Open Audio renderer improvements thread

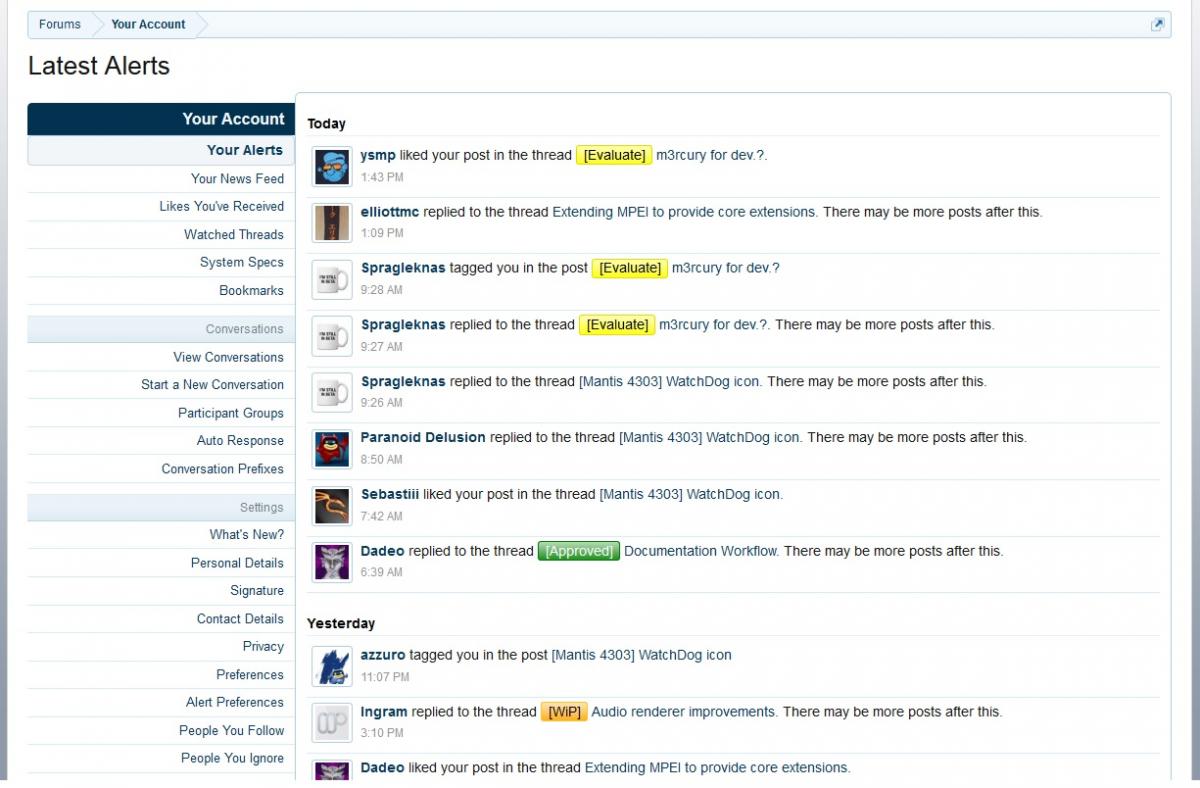pos(683,712)
